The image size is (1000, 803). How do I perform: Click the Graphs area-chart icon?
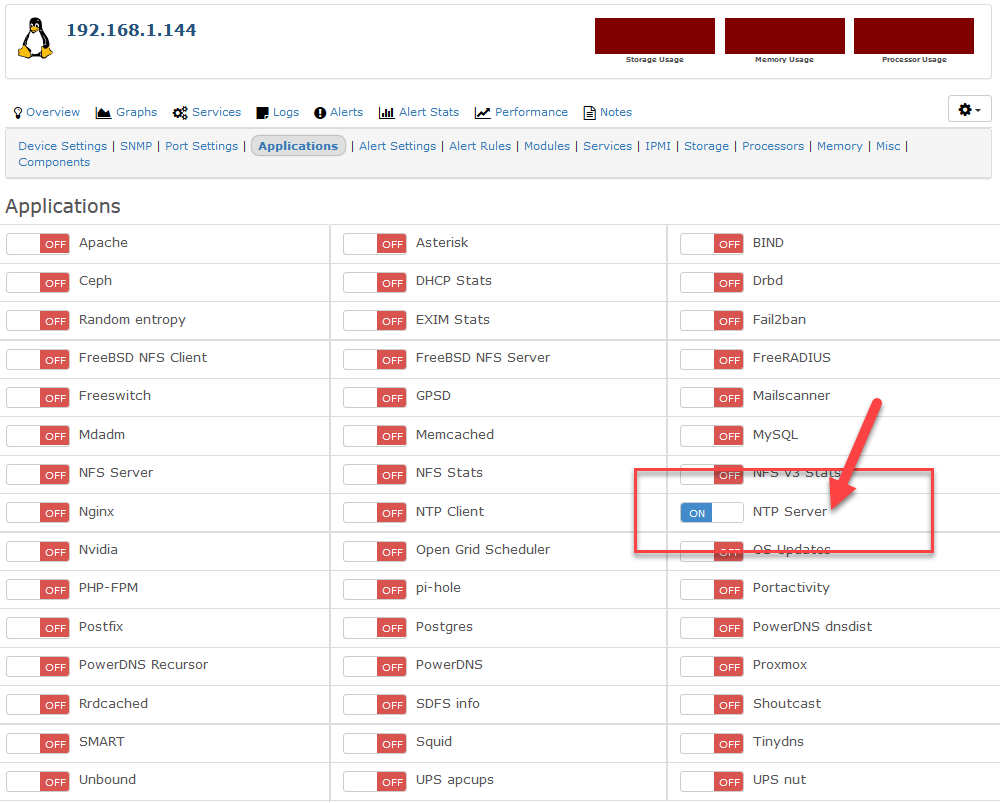click(x=103, y=113)
